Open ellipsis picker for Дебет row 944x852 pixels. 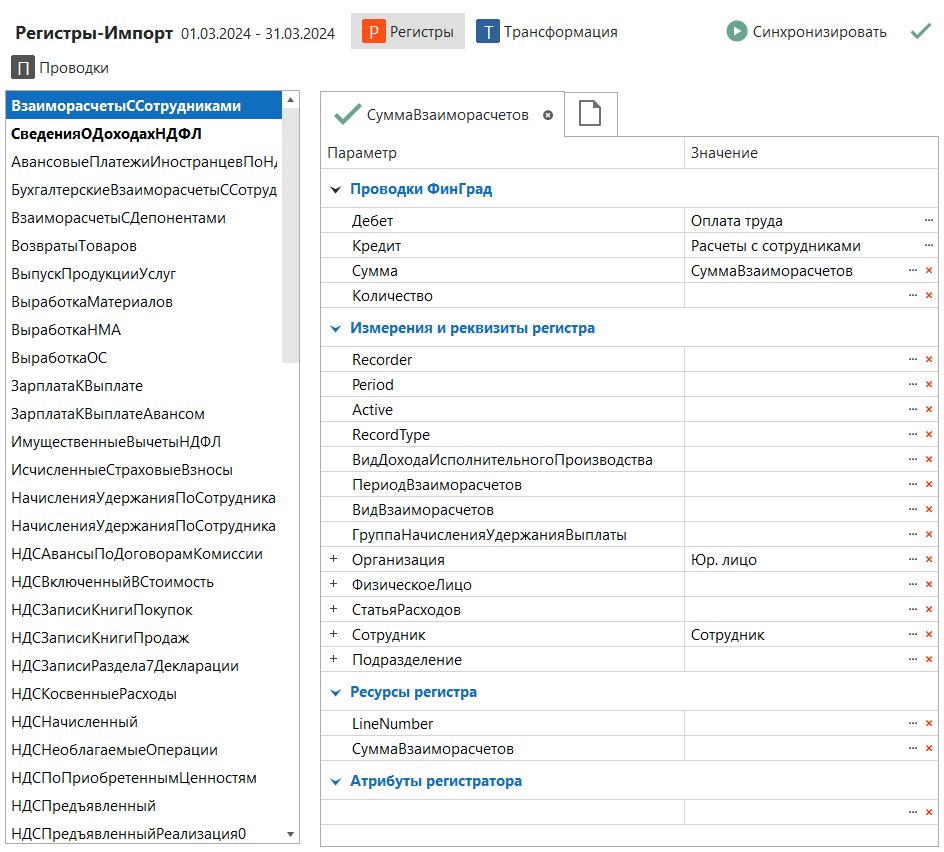(929, 220)
